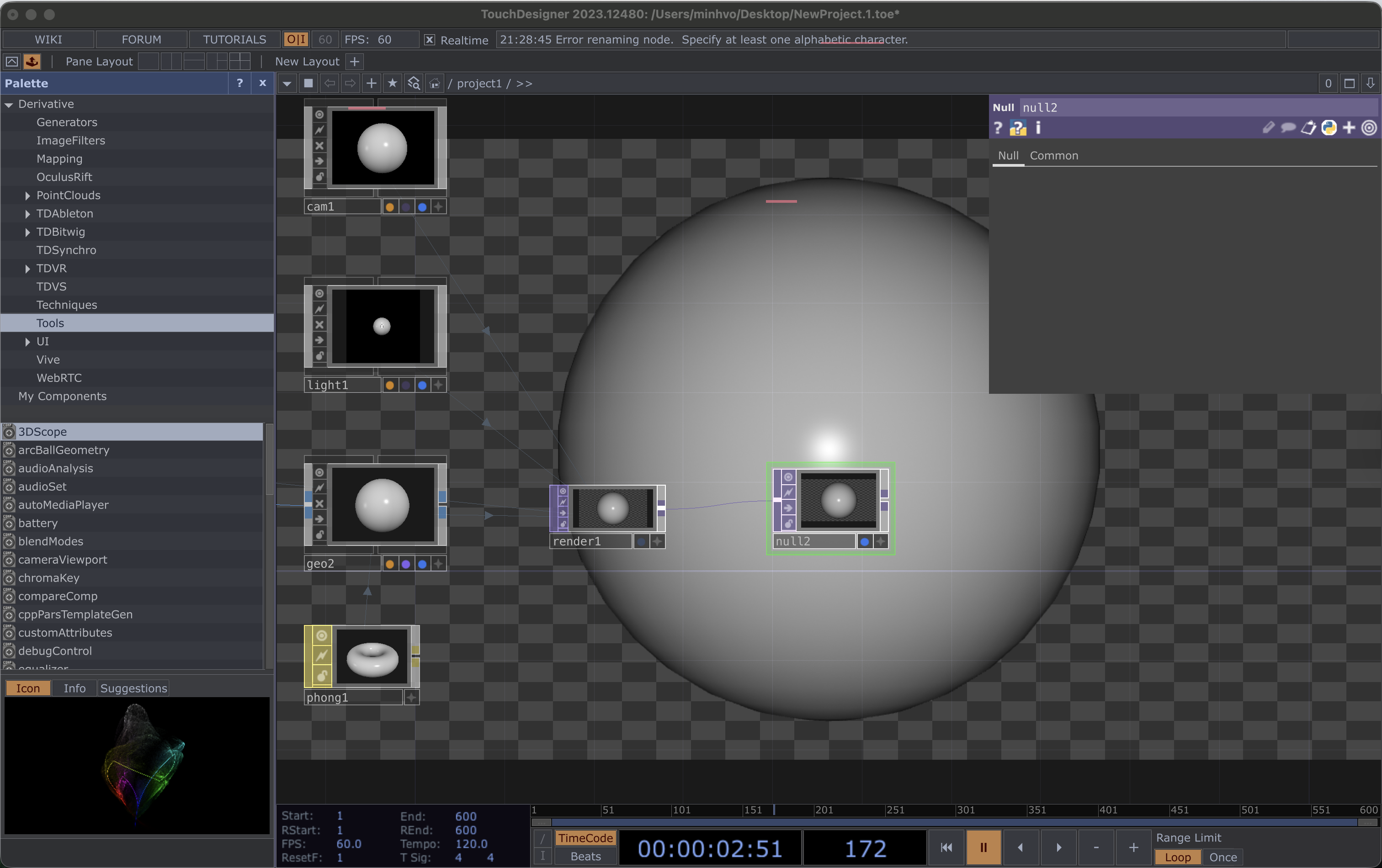
Task: Open the Python editor icon in null2 parameter dialog
Action: [1328, 128]
